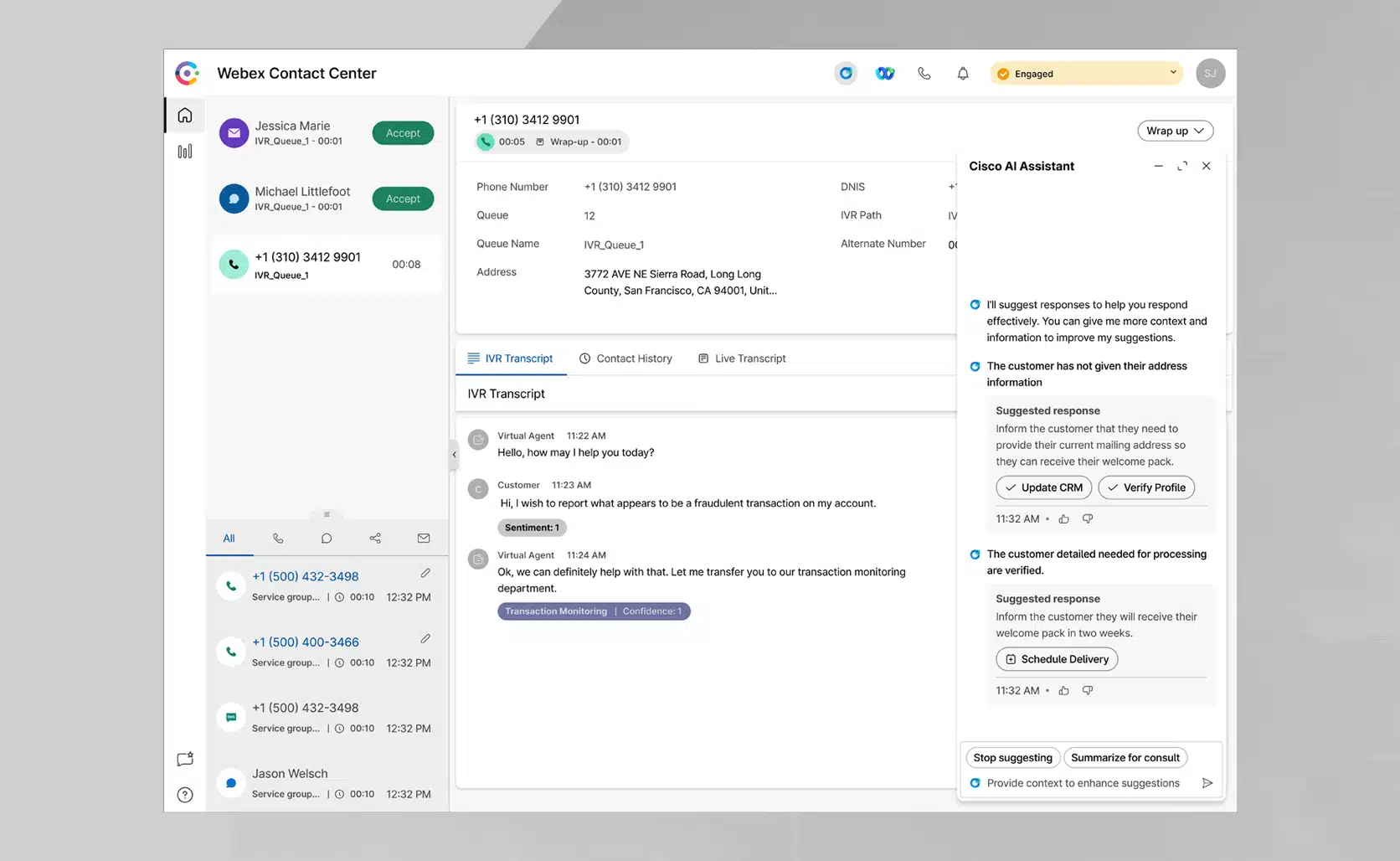Click the Webex app icon in the header
This screenshot has height=861, width=1400.
885,74
